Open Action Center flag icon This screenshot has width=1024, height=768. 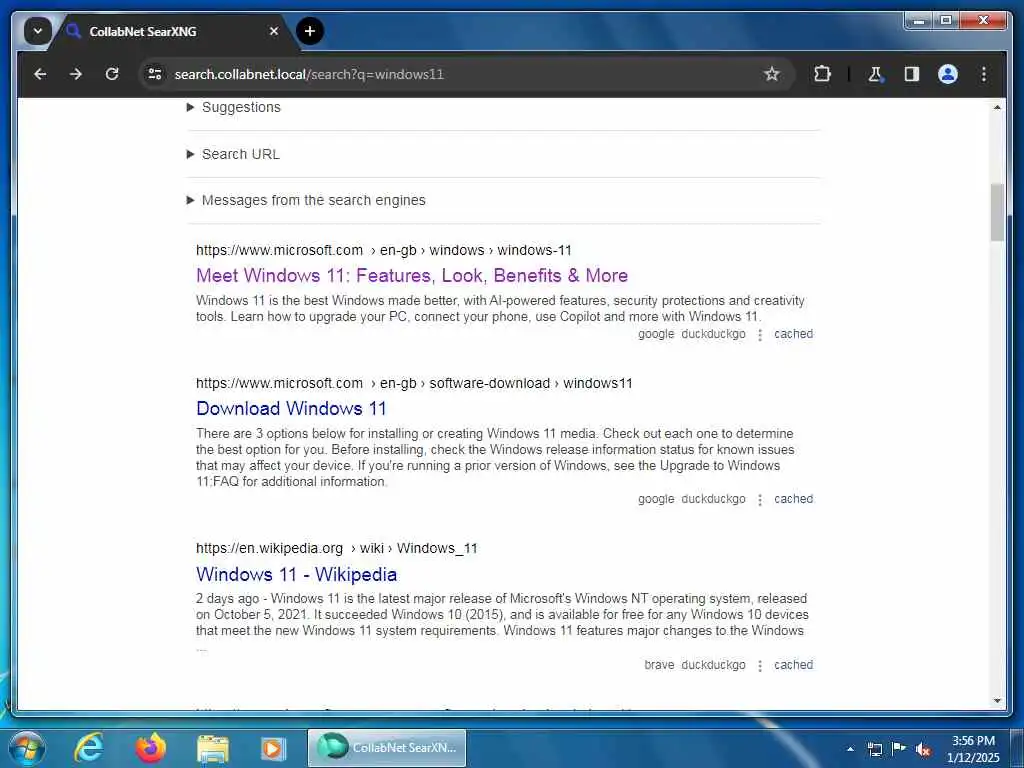click(899, 749)
